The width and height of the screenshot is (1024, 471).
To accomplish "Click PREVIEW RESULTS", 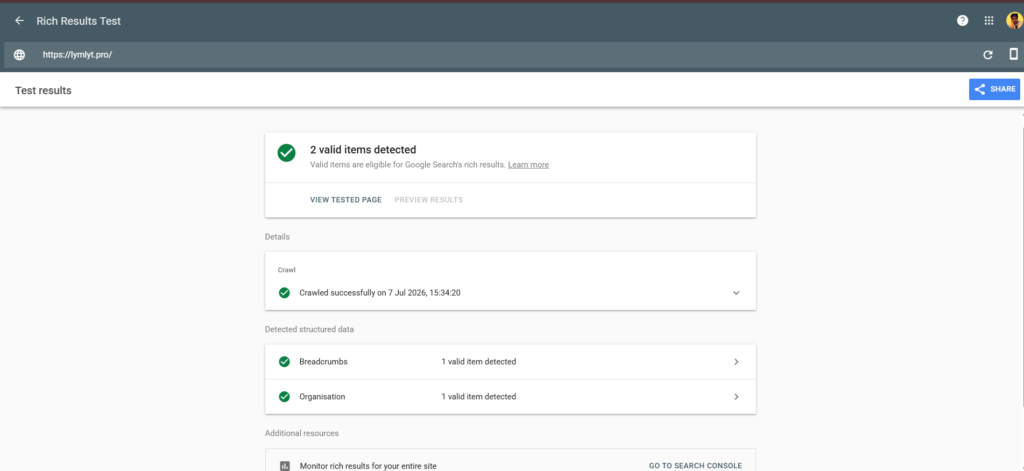I will tap(428, 200).
